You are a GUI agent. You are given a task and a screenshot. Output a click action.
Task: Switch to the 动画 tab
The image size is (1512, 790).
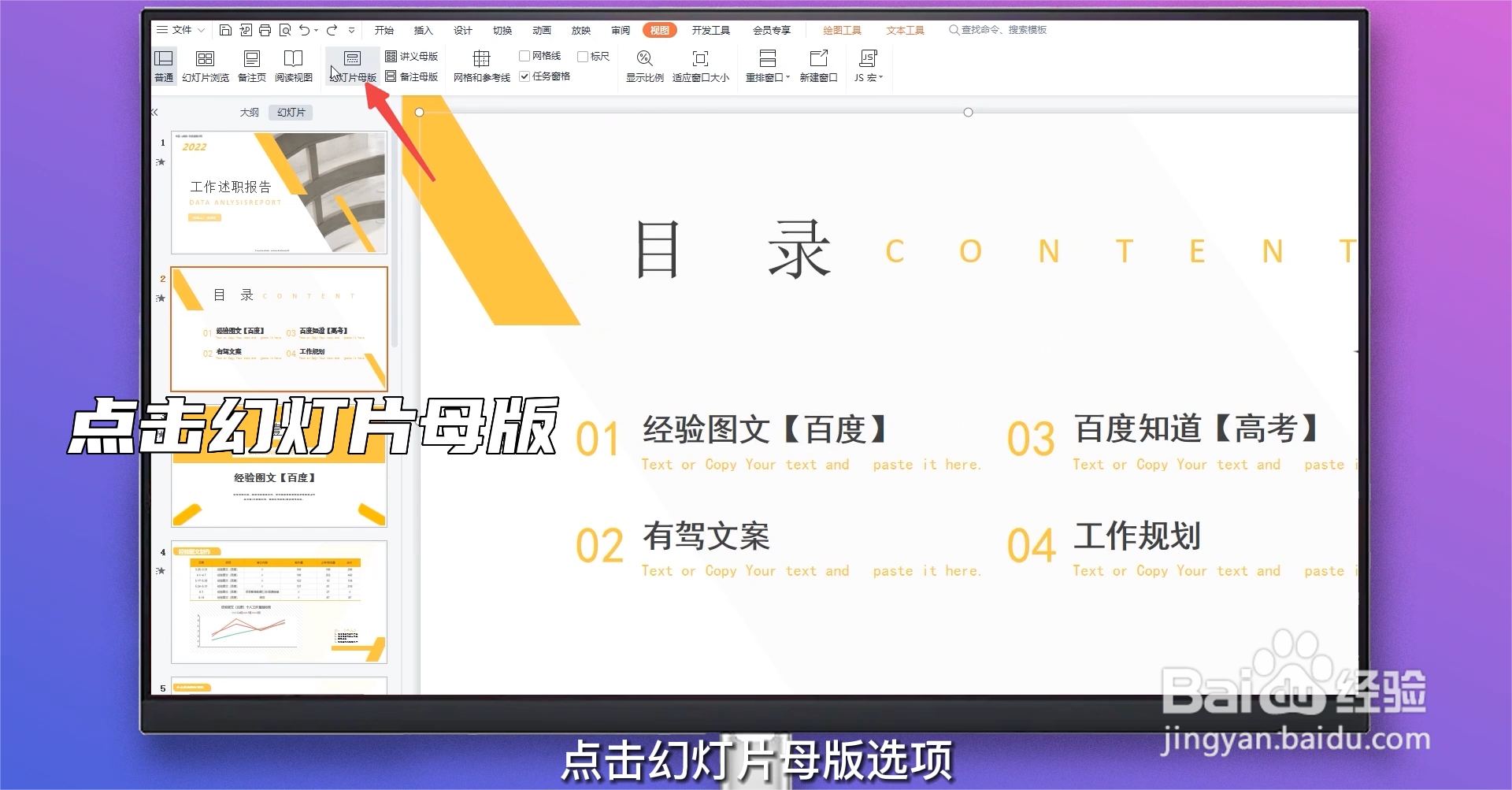542,30
